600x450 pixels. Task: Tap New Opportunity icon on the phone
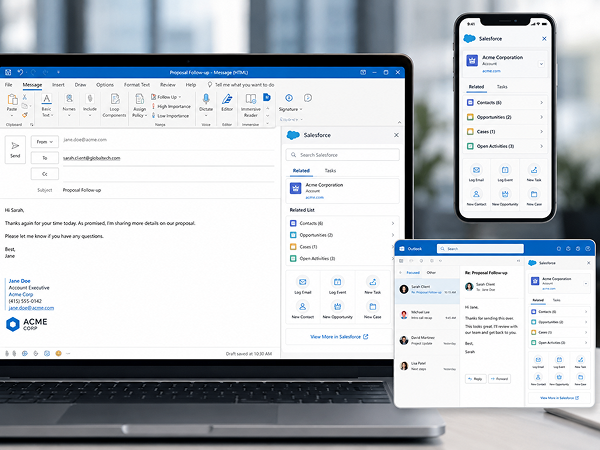(x=505, y=194)
